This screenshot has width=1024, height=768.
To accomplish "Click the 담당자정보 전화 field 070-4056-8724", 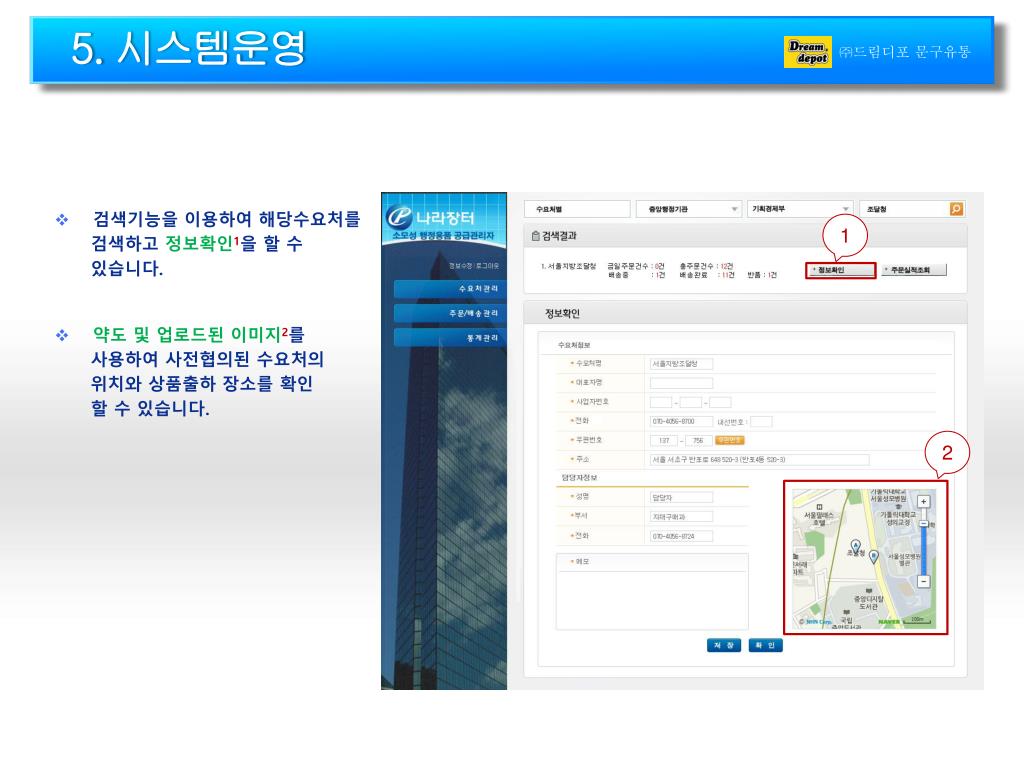I will [x=681, y=536].
